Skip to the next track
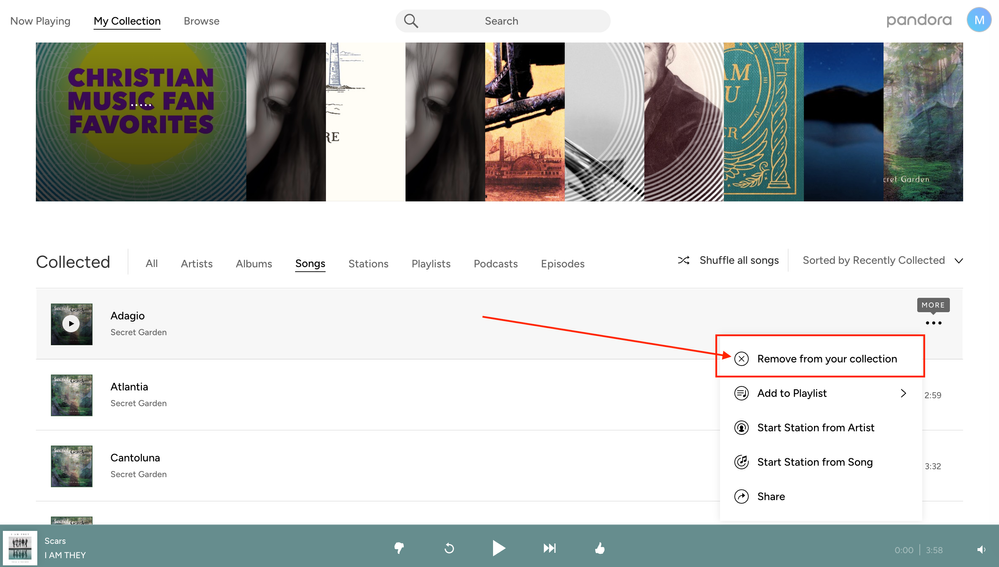 point(549,548)
